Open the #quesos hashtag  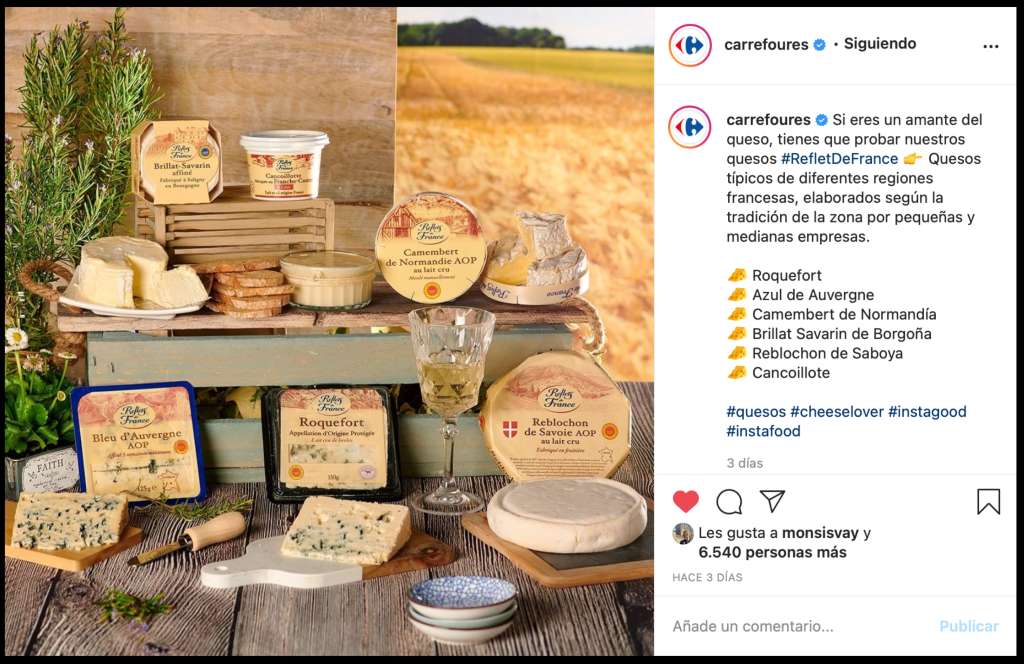coord(756,412)
